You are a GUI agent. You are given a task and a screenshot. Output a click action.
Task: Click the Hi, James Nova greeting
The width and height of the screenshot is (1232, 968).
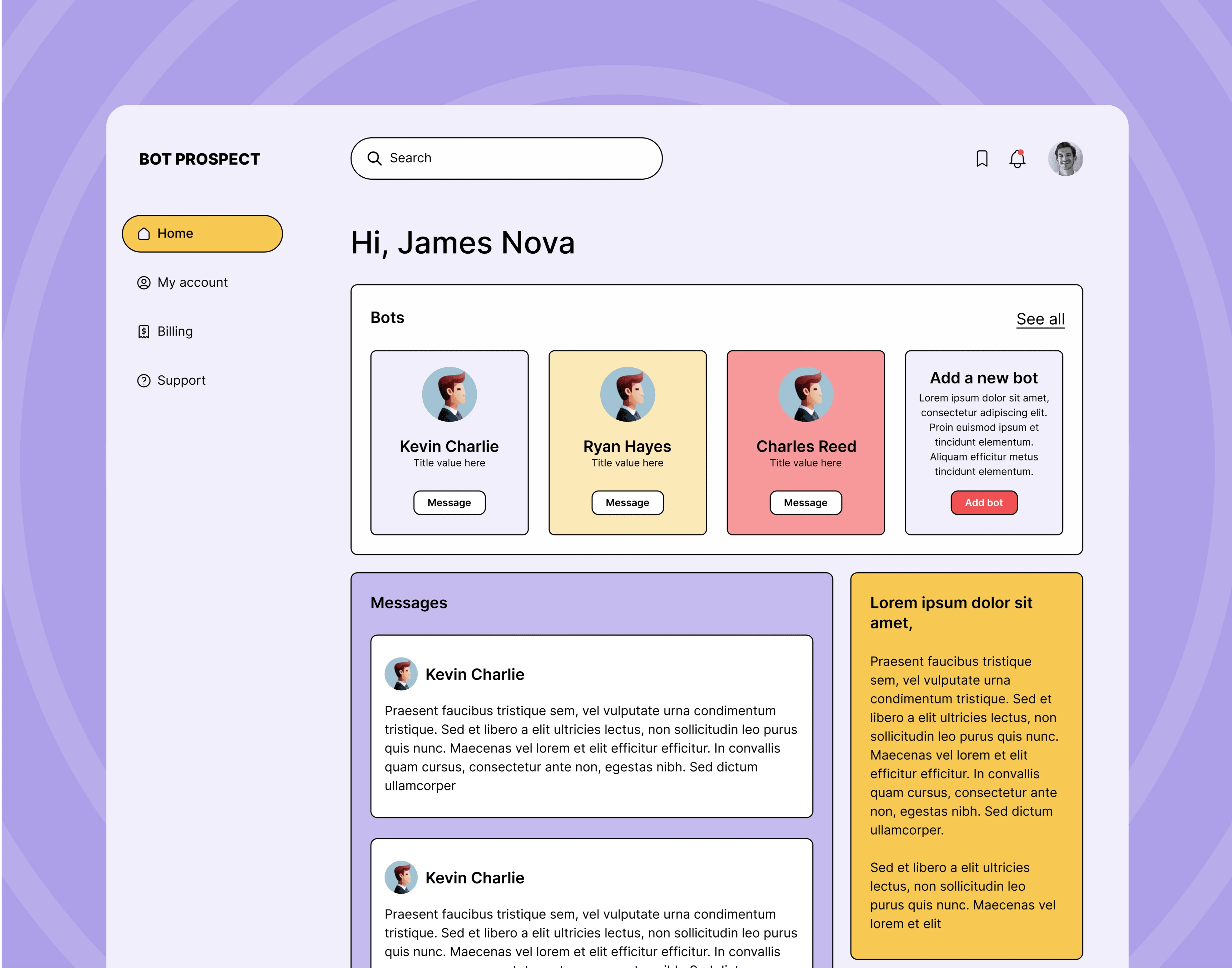[x=462, y=243]
